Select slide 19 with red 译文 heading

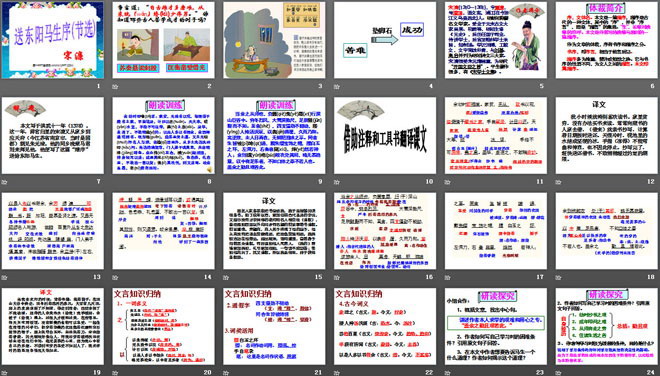pos(53,326)
